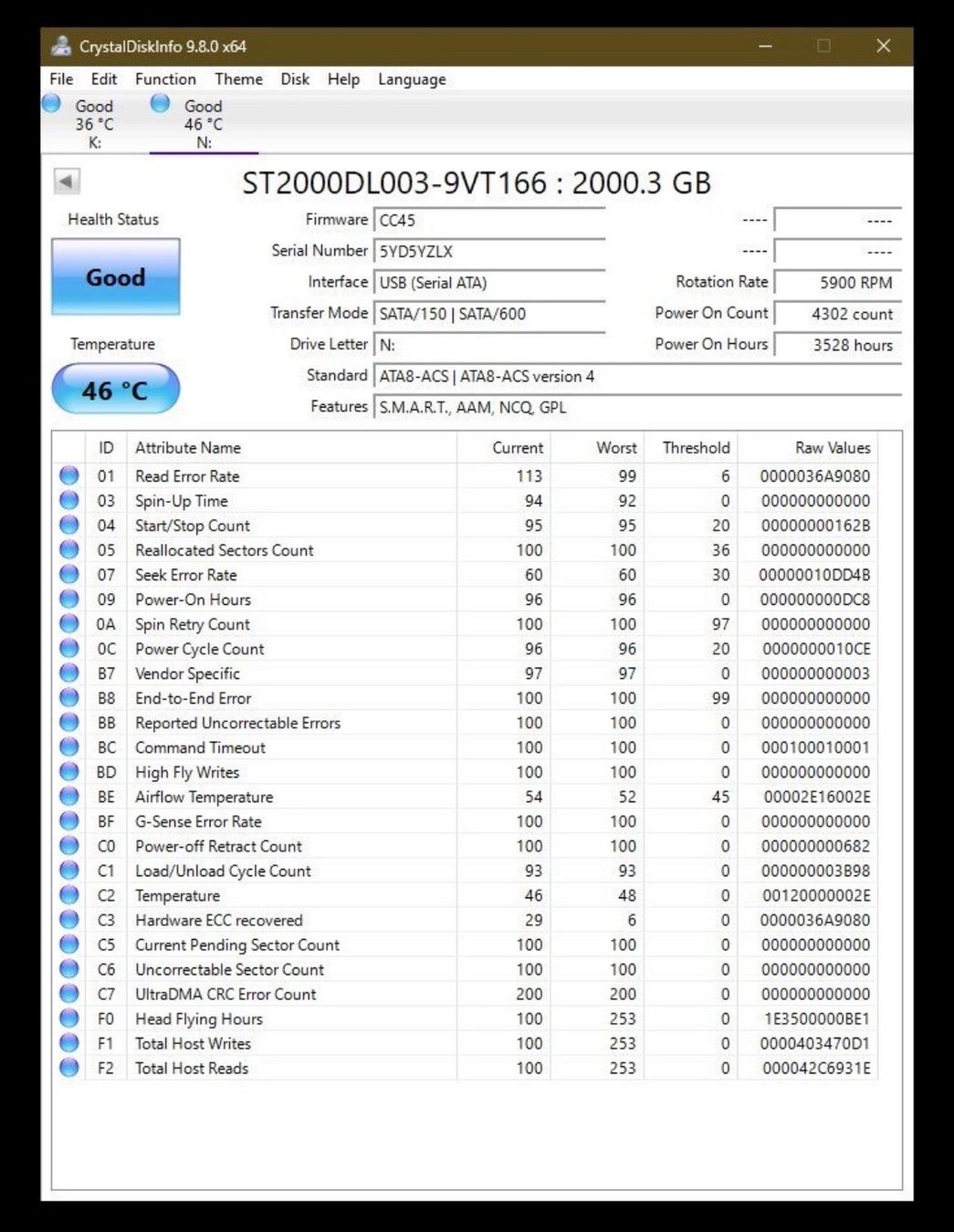Click status orb for Airflow Temperature
The width and height of the screenshot is (954, 1232).
[x=69, y=796]
